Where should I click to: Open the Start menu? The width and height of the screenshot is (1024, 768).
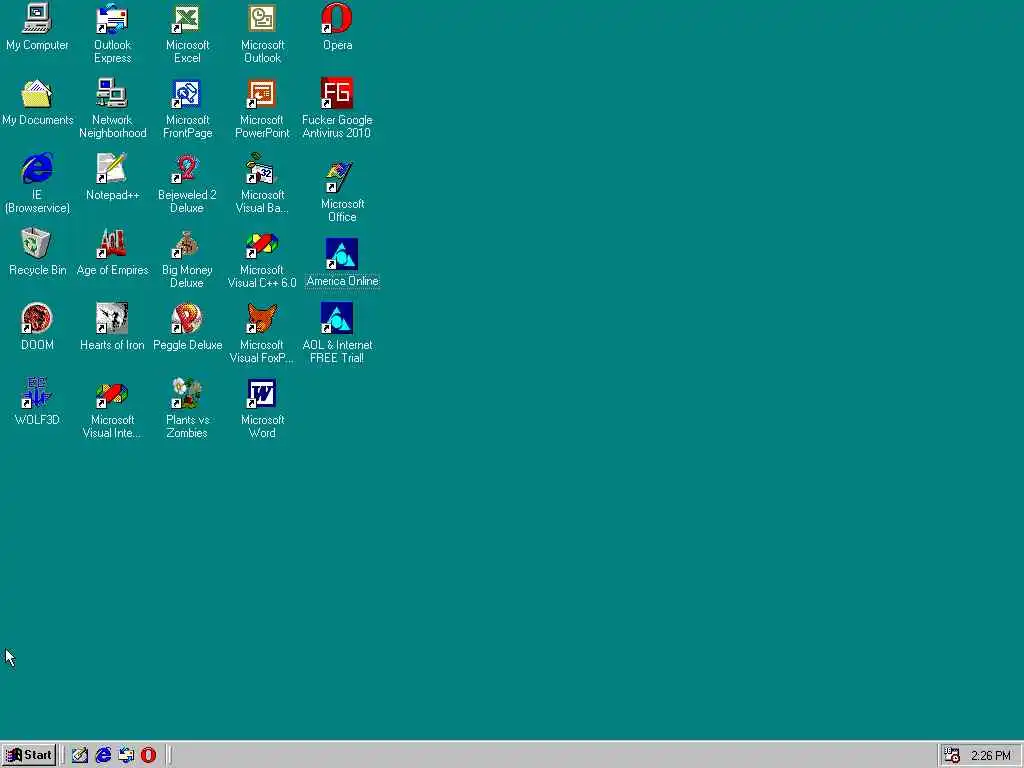click(29, 755)
